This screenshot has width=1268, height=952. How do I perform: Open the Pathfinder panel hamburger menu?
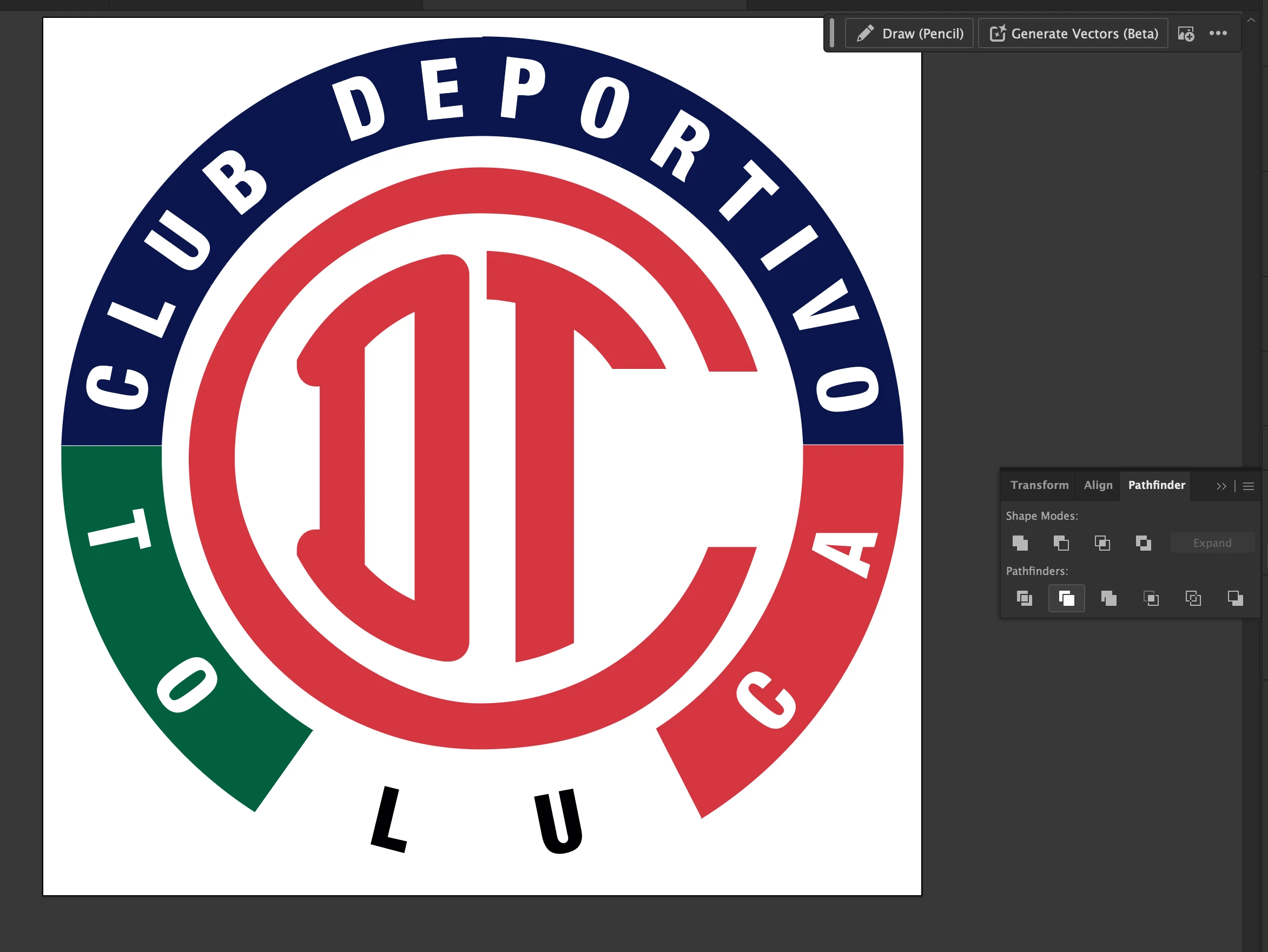coord(1249,486)
